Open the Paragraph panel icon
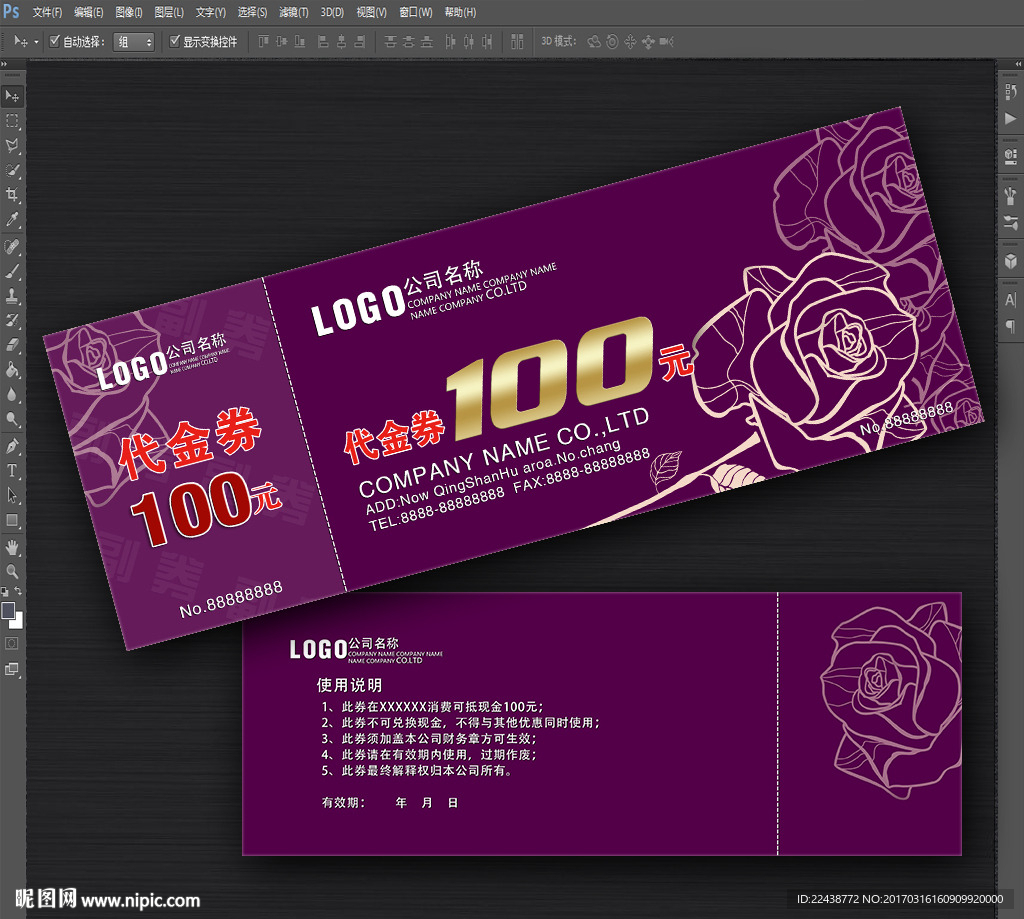 pos(1009,326)
